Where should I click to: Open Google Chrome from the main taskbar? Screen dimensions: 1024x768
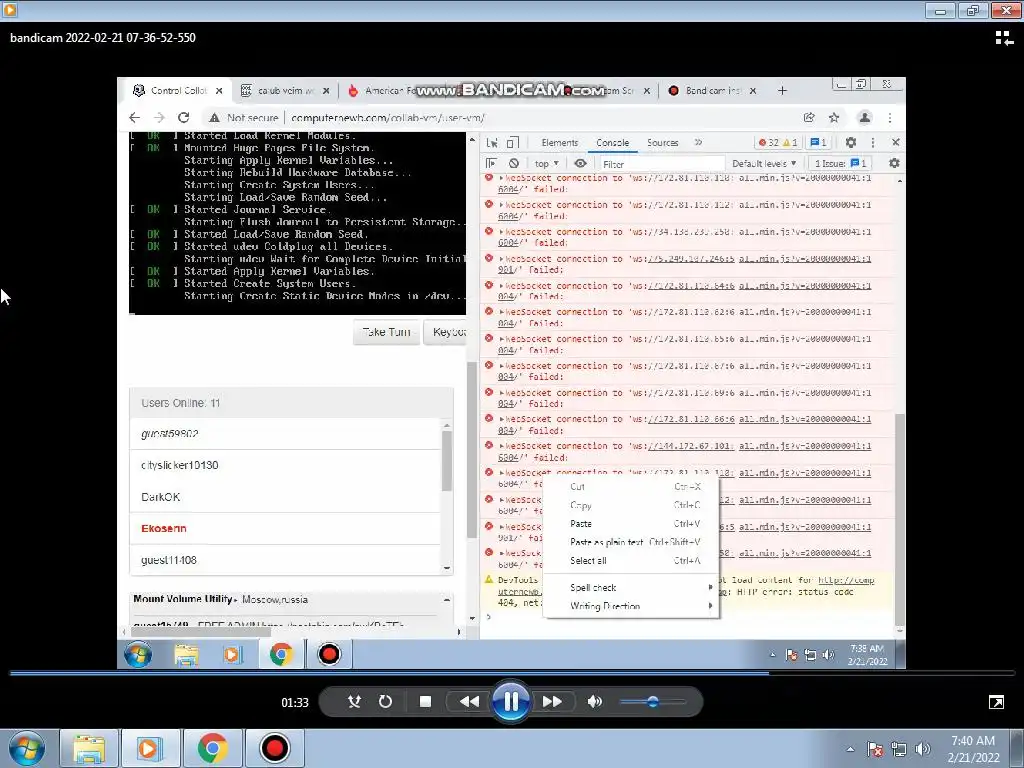click(x=212, y=748)
